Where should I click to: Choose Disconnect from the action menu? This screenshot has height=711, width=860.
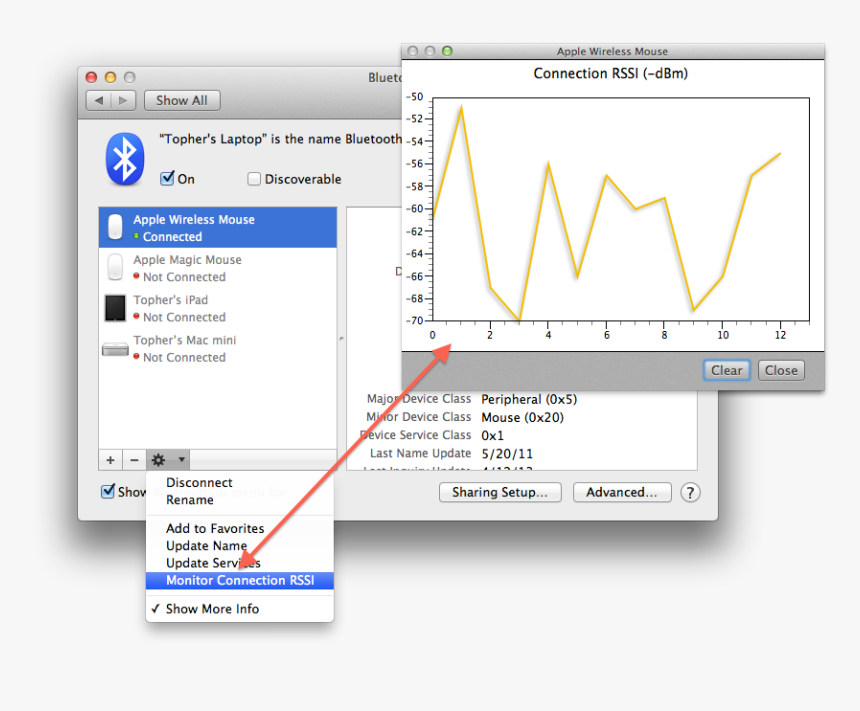click(x=240, y=483)
